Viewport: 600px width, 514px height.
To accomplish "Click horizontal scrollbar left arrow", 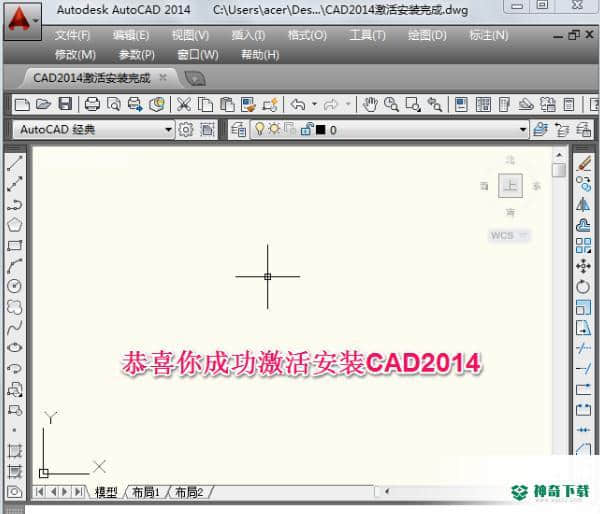I will [387, 491].
